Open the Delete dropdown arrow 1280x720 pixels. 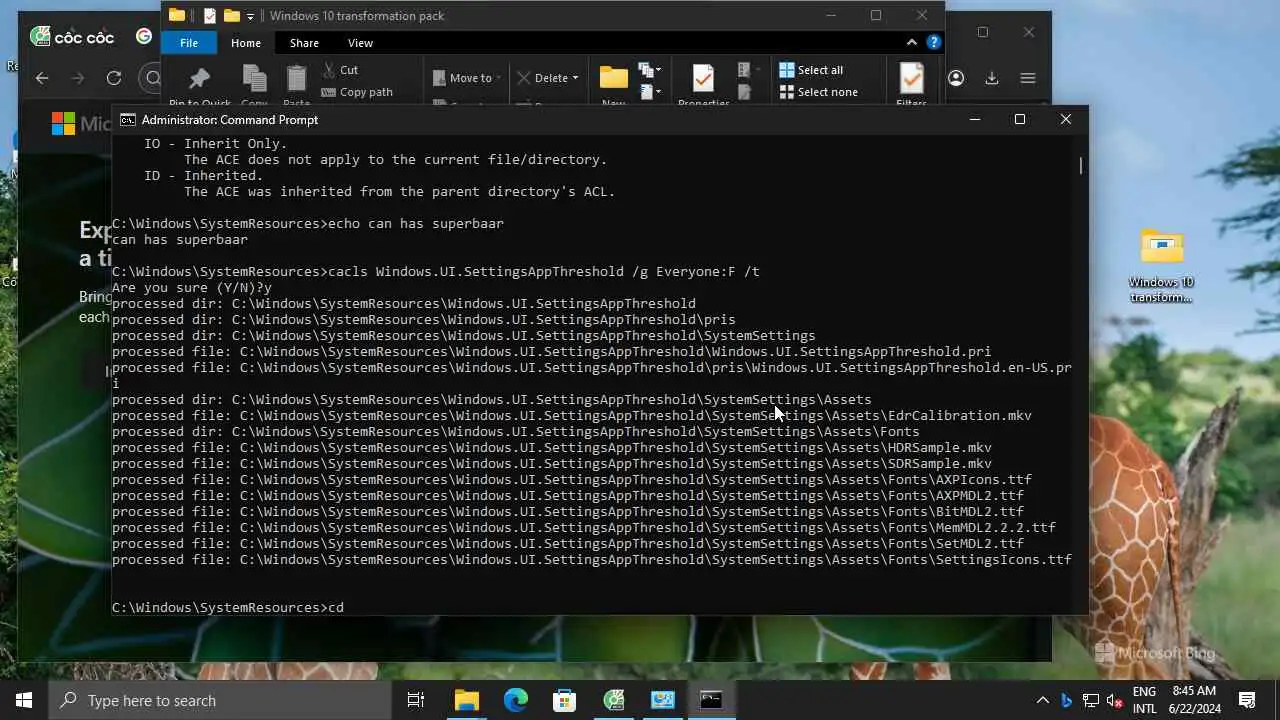(x=575, y=78)
